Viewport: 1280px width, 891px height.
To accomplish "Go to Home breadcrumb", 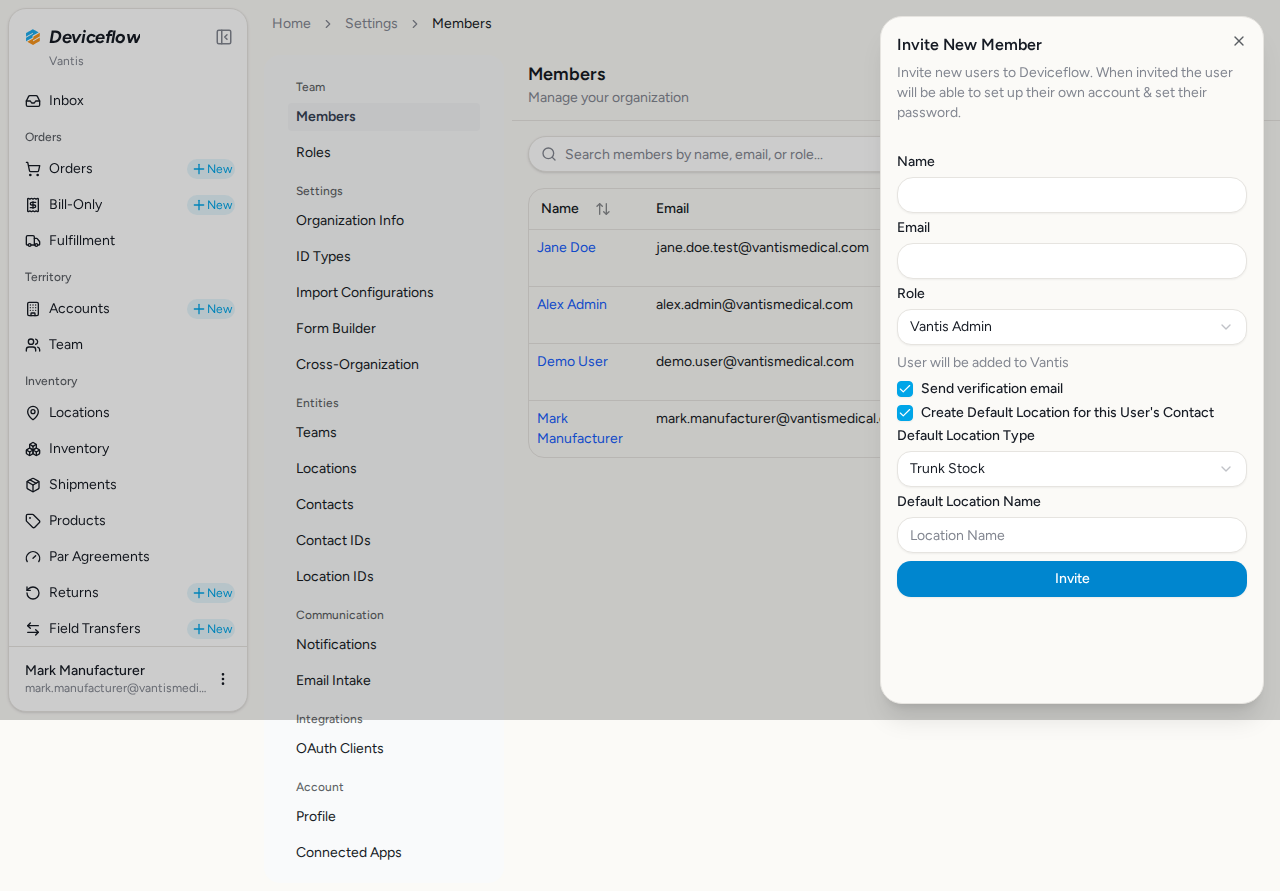I will point(291,23).
